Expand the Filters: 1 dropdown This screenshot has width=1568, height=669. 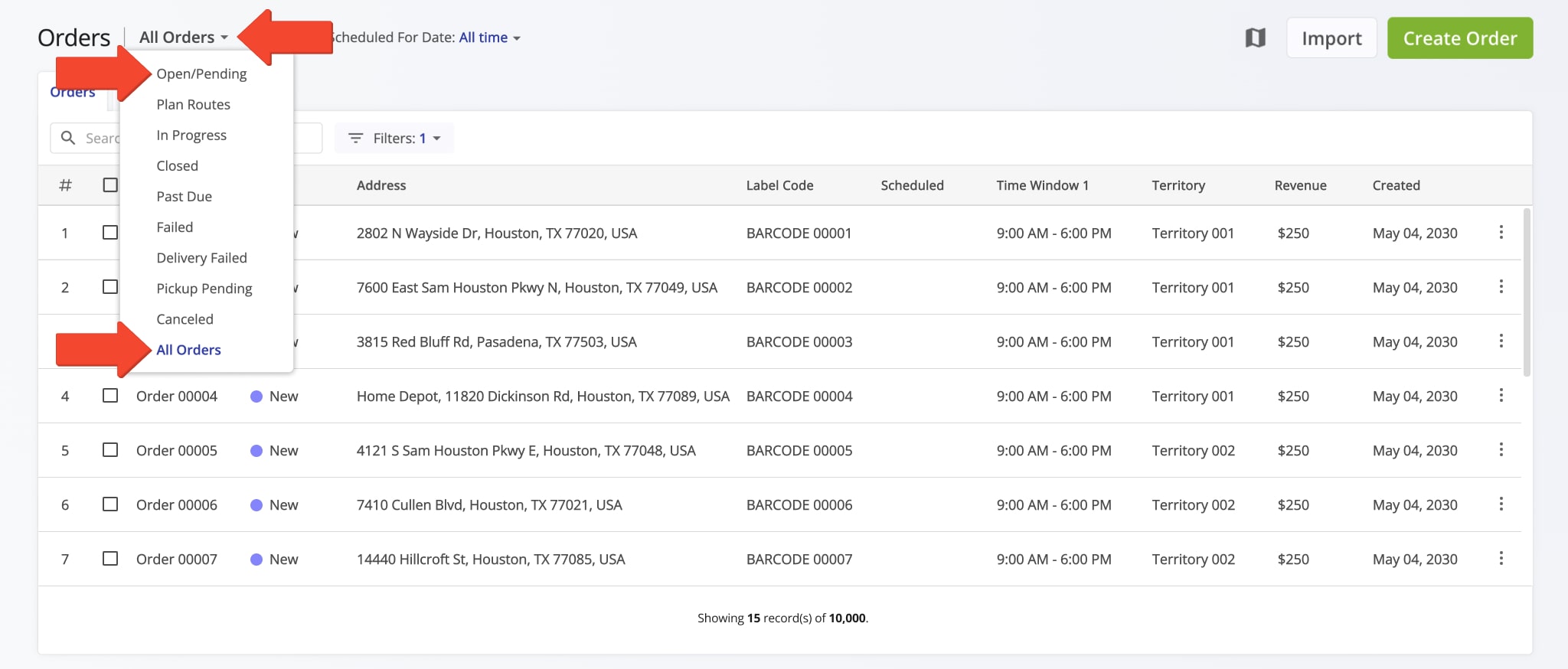(394, 138)
